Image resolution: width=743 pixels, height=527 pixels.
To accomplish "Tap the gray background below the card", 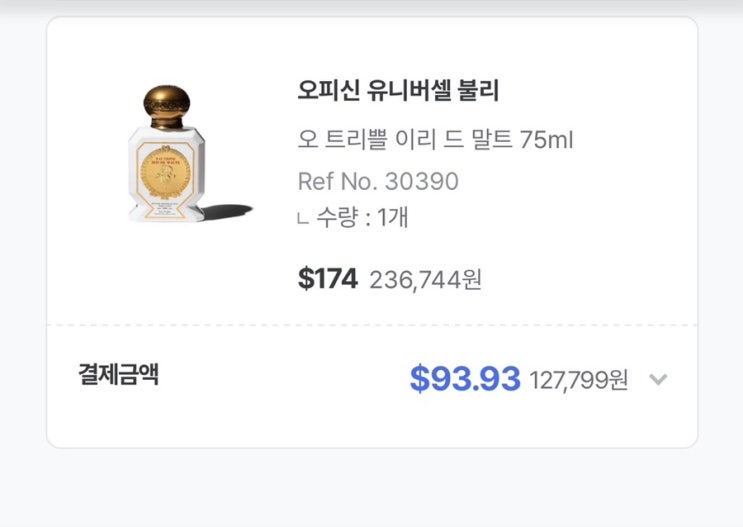I will [x=371, y=490].
